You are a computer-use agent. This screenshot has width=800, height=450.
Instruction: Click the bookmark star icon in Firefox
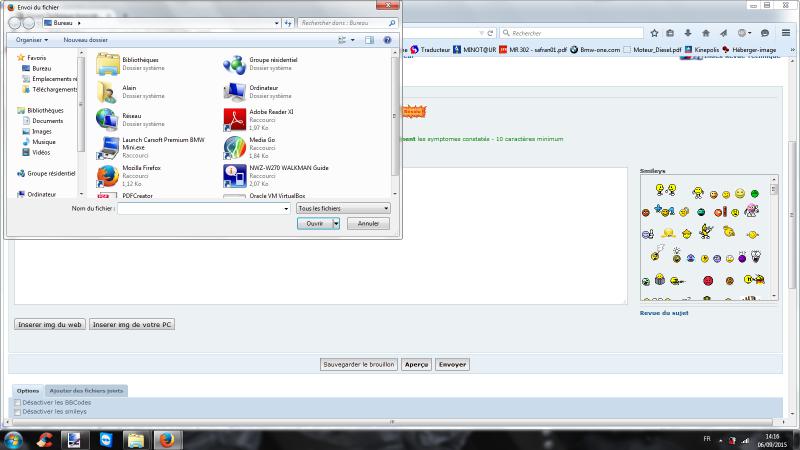[654, 33]
